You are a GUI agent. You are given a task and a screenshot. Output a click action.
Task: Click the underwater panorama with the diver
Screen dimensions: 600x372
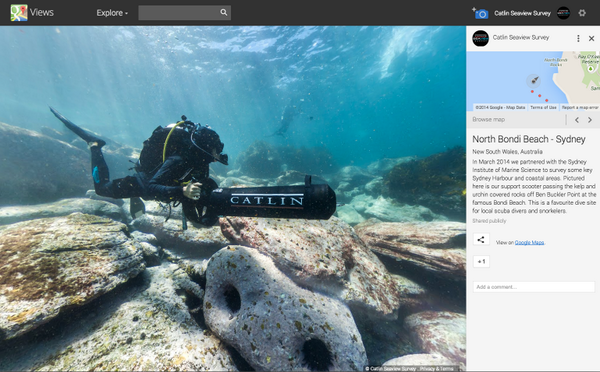[233, 198]
